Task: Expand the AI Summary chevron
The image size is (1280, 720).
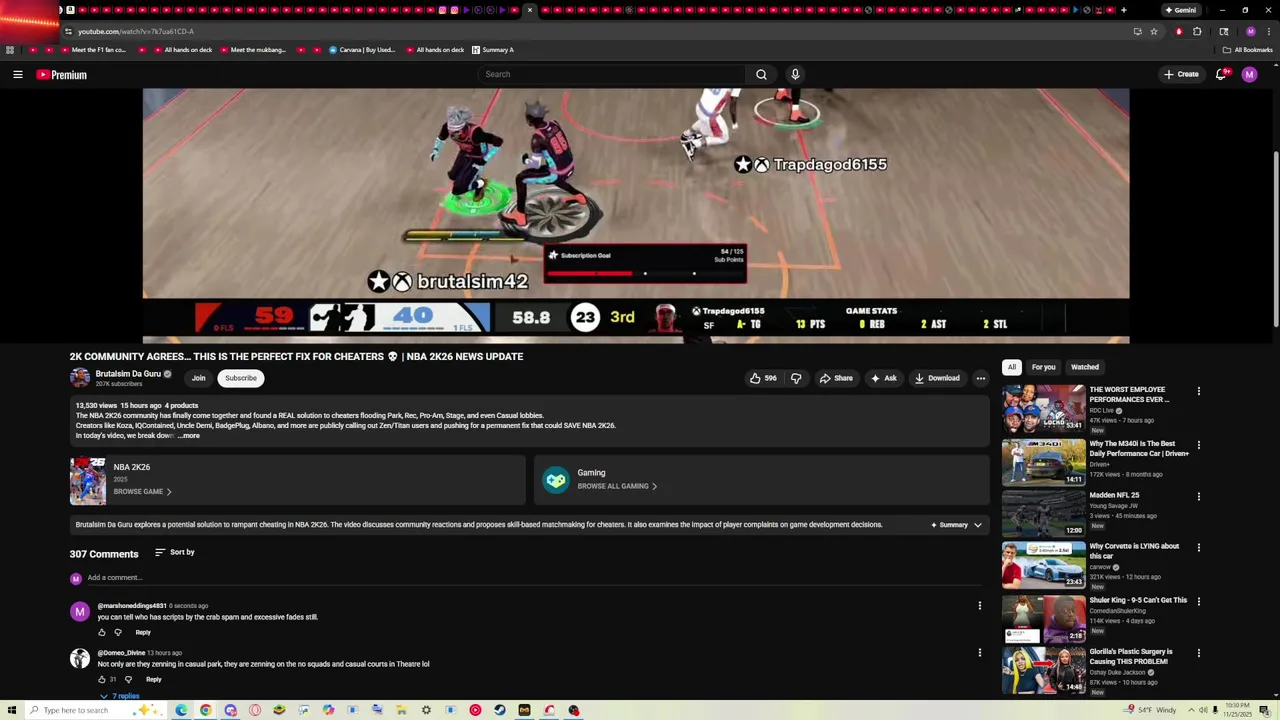Action: coord(978,525)
